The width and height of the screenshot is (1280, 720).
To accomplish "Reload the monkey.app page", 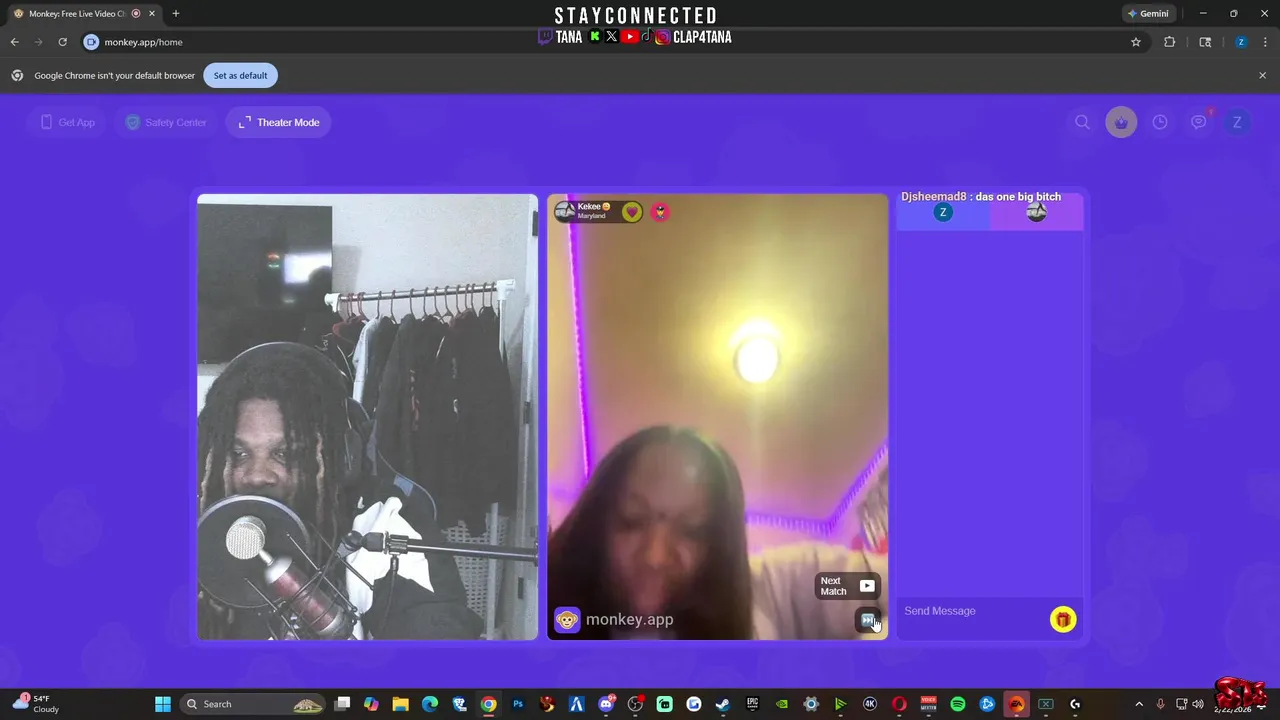I will pyautogui.click(x=62, y=42).
